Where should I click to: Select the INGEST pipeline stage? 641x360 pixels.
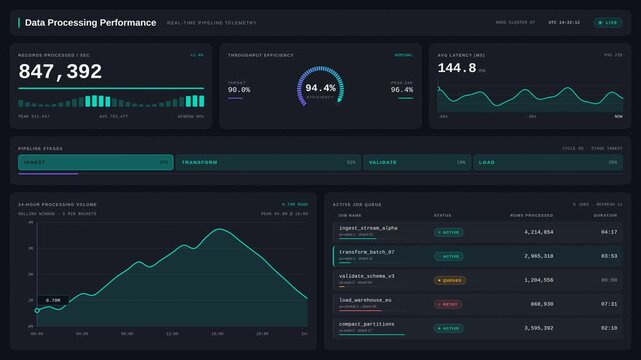click(96, 162)
